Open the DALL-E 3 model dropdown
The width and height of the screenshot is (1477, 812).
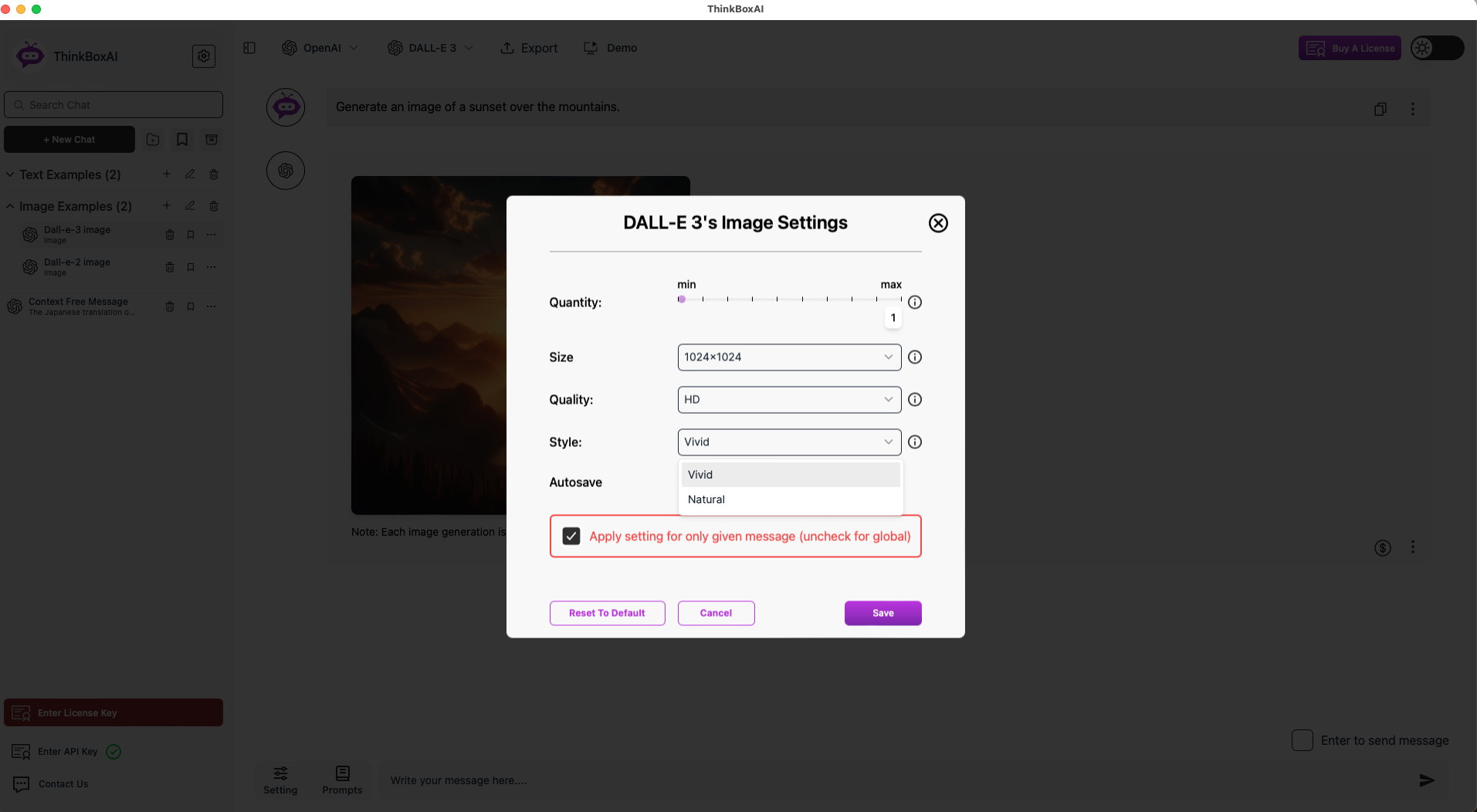430,48
